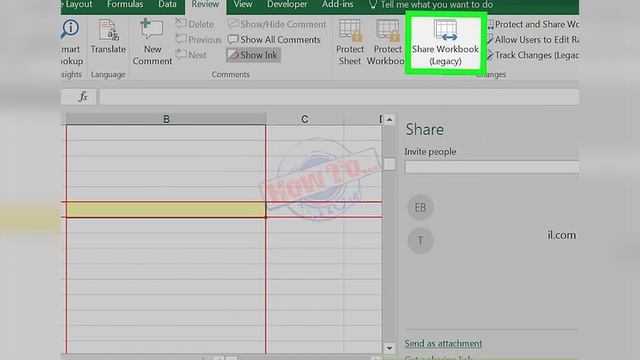Switch to the View tab
This screenshot has width=640, height=360.
pyautogui.click(x=243, y=4)
